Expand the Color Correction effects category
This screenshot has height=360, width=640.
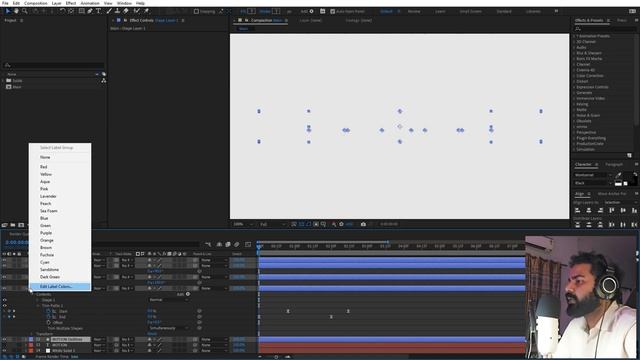pyautogui.click(x=574, y=76)
